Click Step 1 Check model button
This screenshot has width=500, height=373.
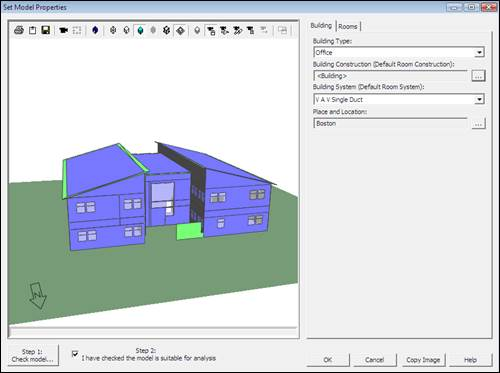(33, 355)
